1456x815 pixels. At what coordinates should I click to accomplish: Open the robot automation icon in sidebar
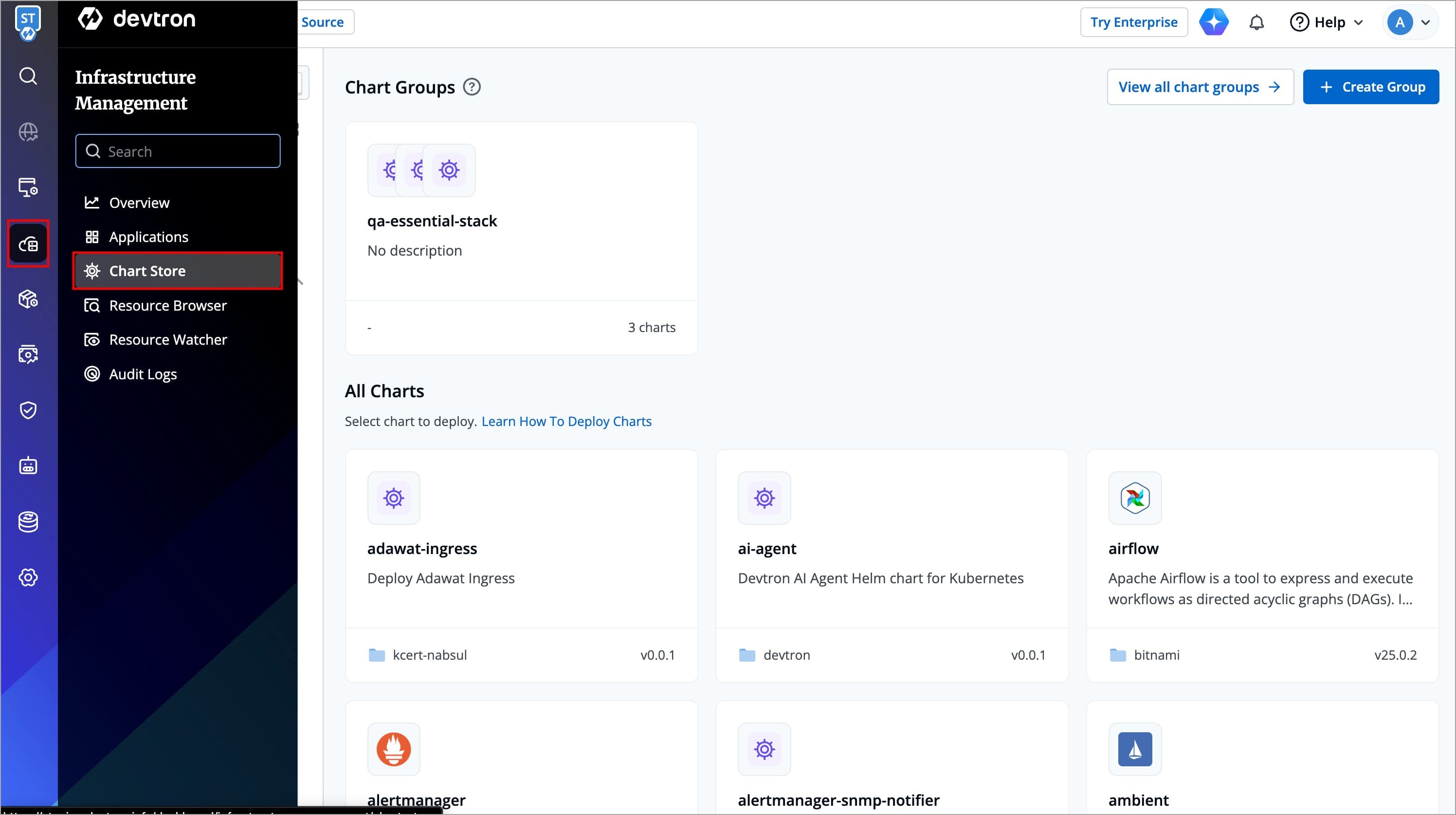[28, 465]
